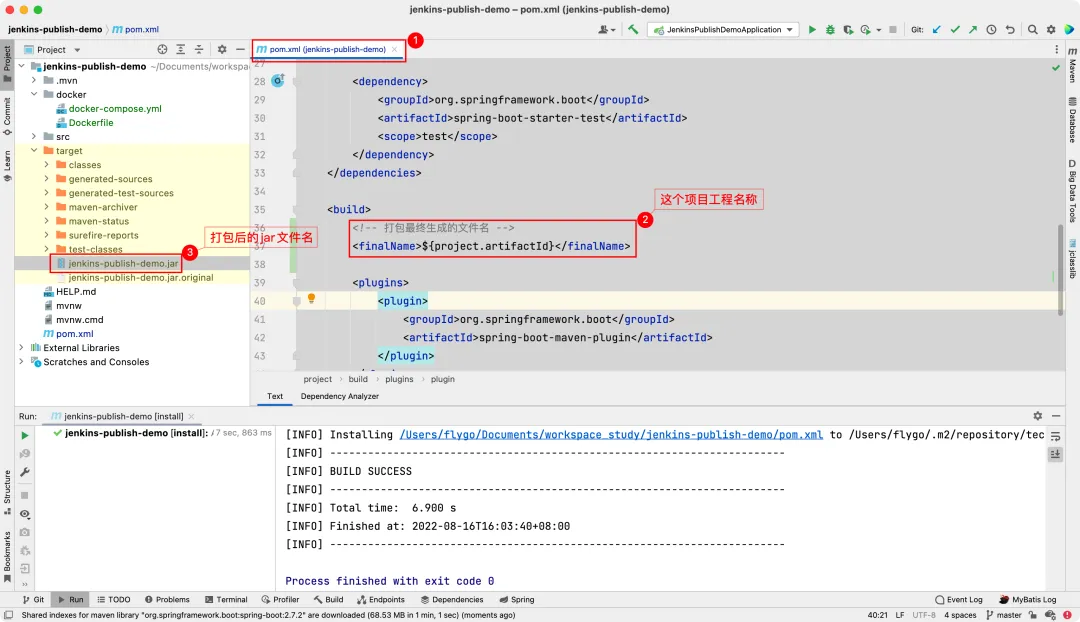Click the lock icon in the status bar
This screenshot has height=622, width=1080.
coord(1032,615)
